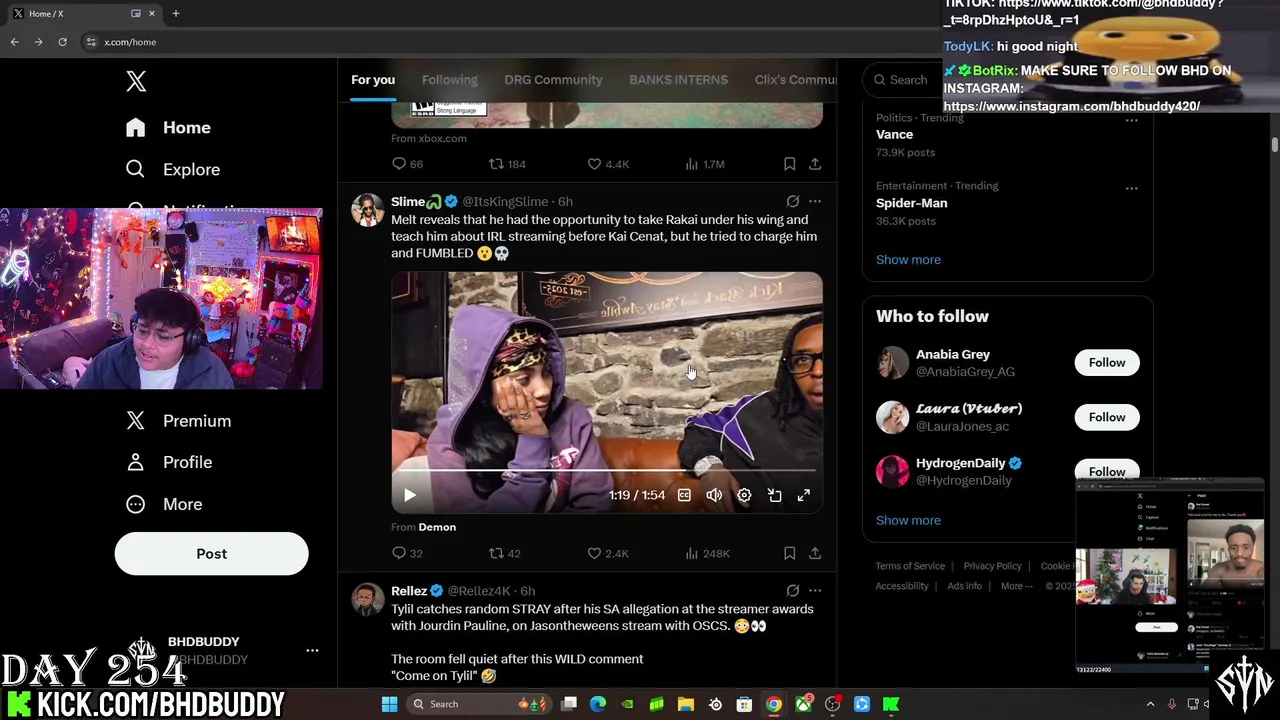Follow Laura (Vtuber)

pos(1107,417)
